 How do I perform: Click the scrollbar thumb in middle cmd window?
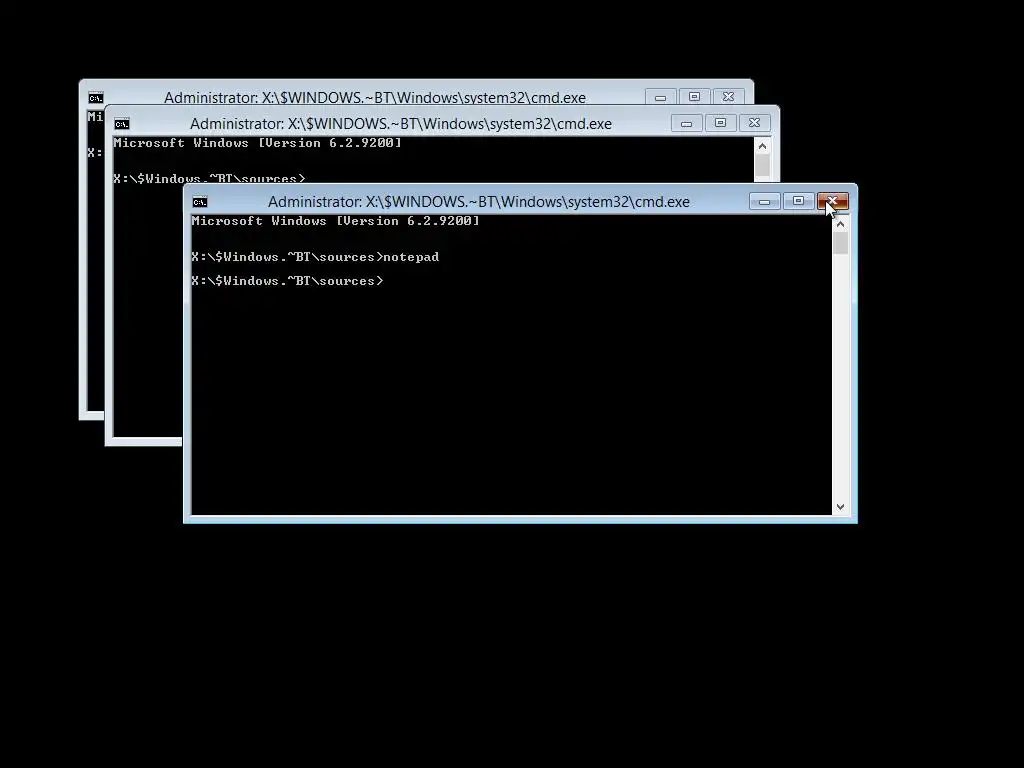(x=762, y=166)
